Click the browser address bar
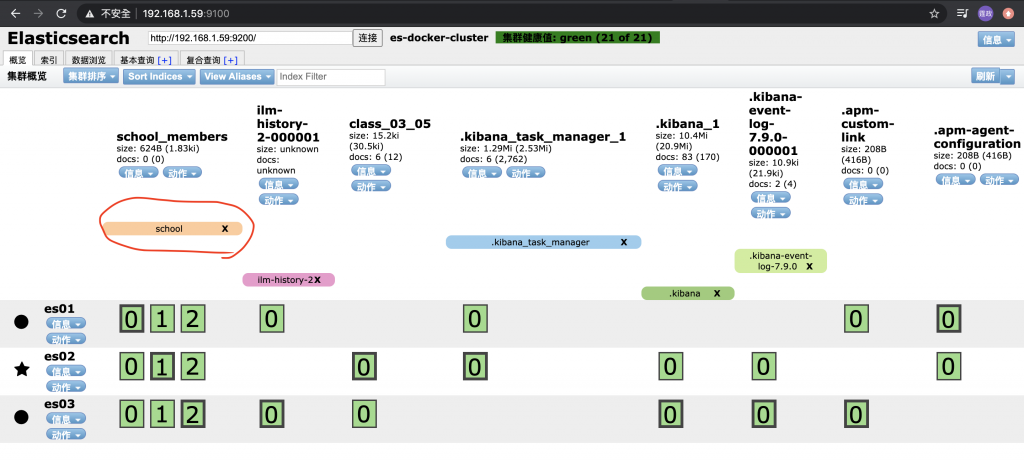 (x=509, y=13)
